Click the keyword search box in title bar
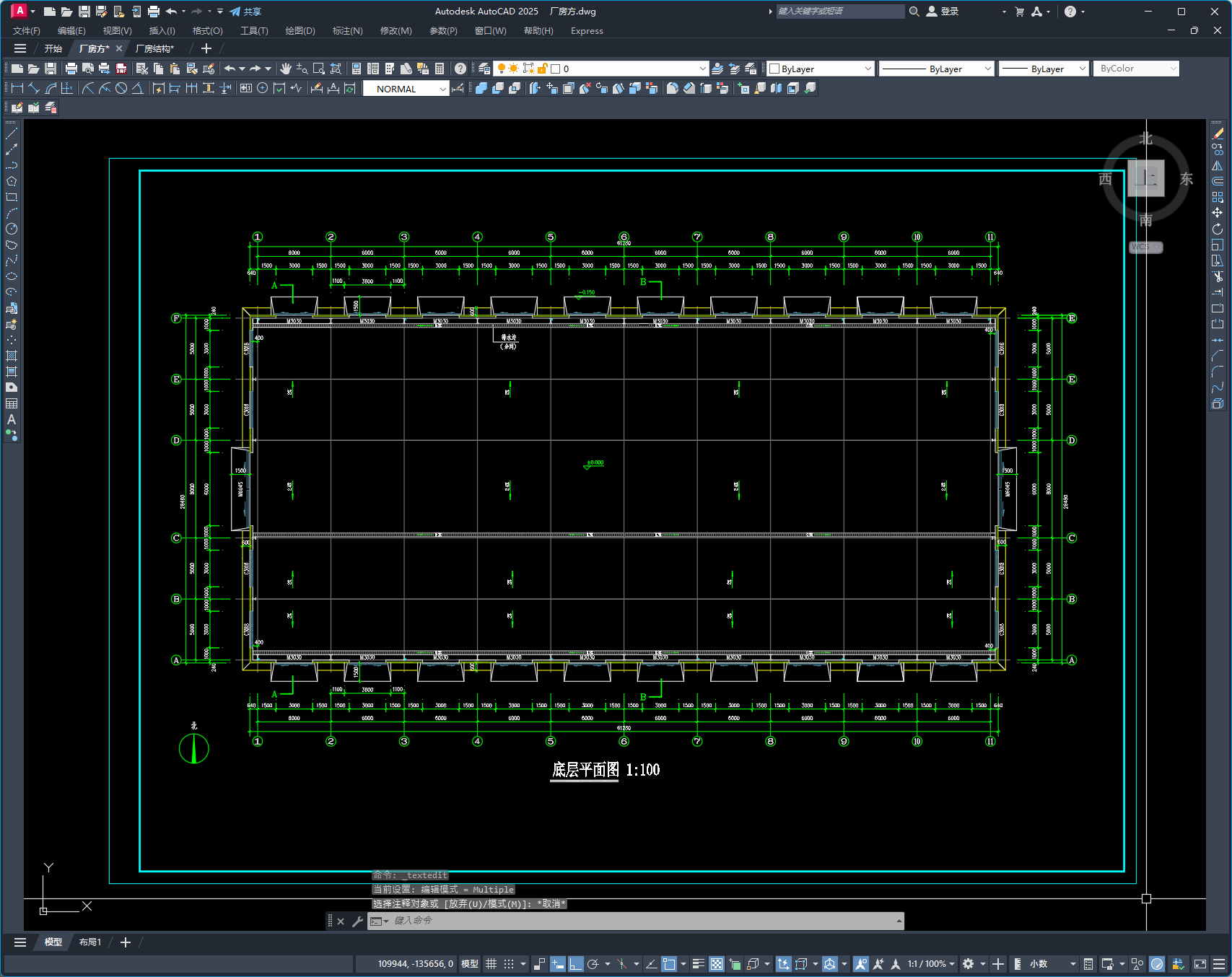Viewport: 1232px width, 977px height. pyautogui.click(x=839, y=12)
